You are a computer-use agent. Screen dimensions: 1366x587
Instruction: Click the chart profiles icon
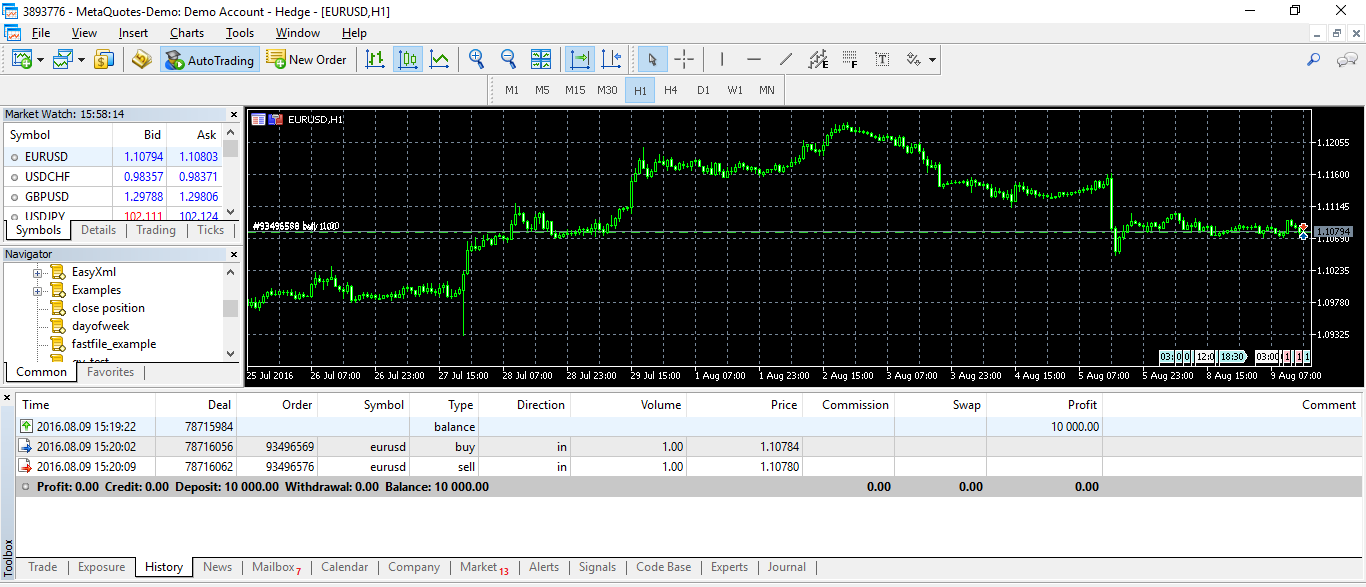(x=64, y=60)
